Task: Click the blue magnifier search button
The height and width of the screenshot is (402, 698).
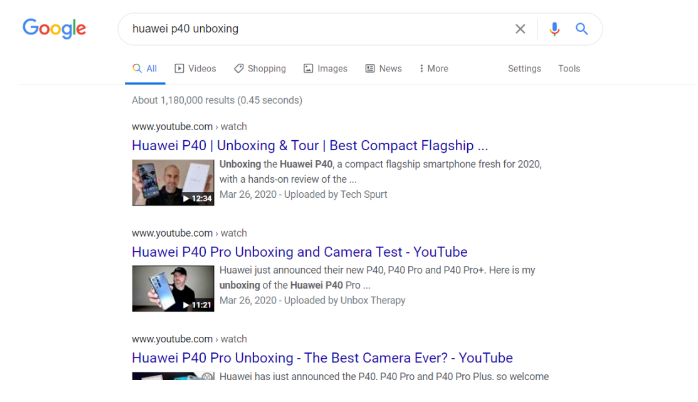Action: click(581, 29)
